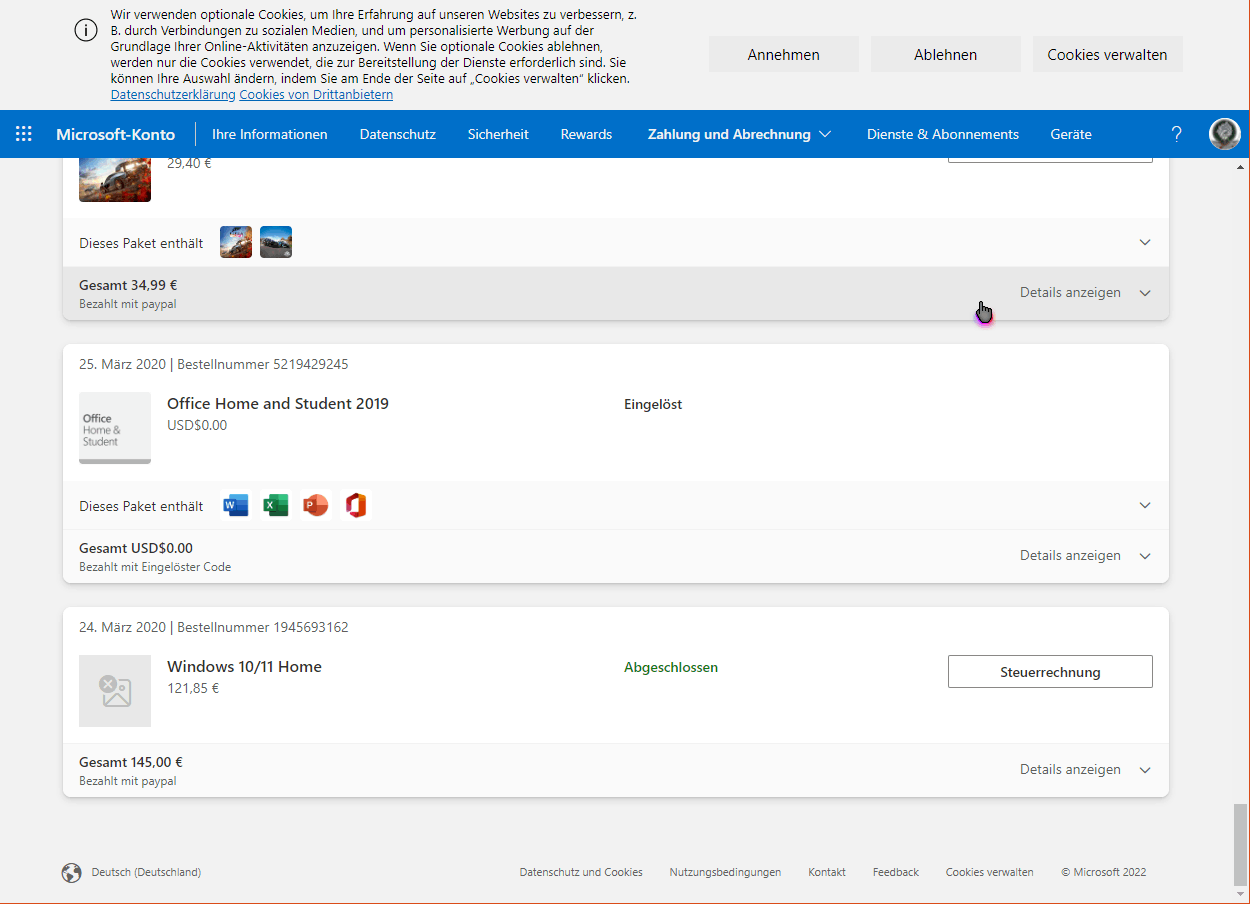This screenshot has width=1250, height=904.
Task: Open the Office Home and Student 2019 title
Action: (278, 404)
